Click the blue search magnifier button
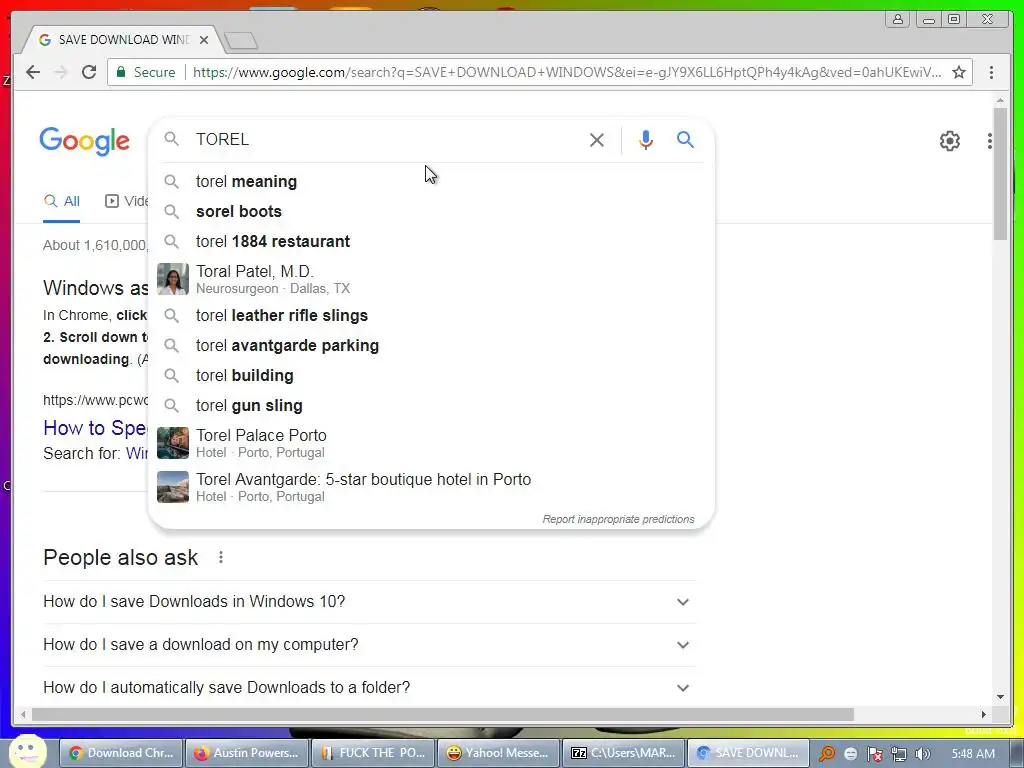The image size is (1024, 768). point(685,139)
